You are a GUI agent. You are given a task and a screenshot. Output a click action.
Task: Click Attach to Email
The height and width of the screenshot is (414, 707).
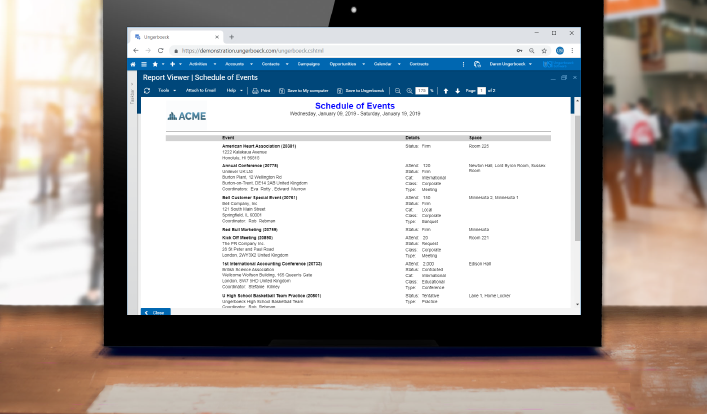(x=201, y=90)
